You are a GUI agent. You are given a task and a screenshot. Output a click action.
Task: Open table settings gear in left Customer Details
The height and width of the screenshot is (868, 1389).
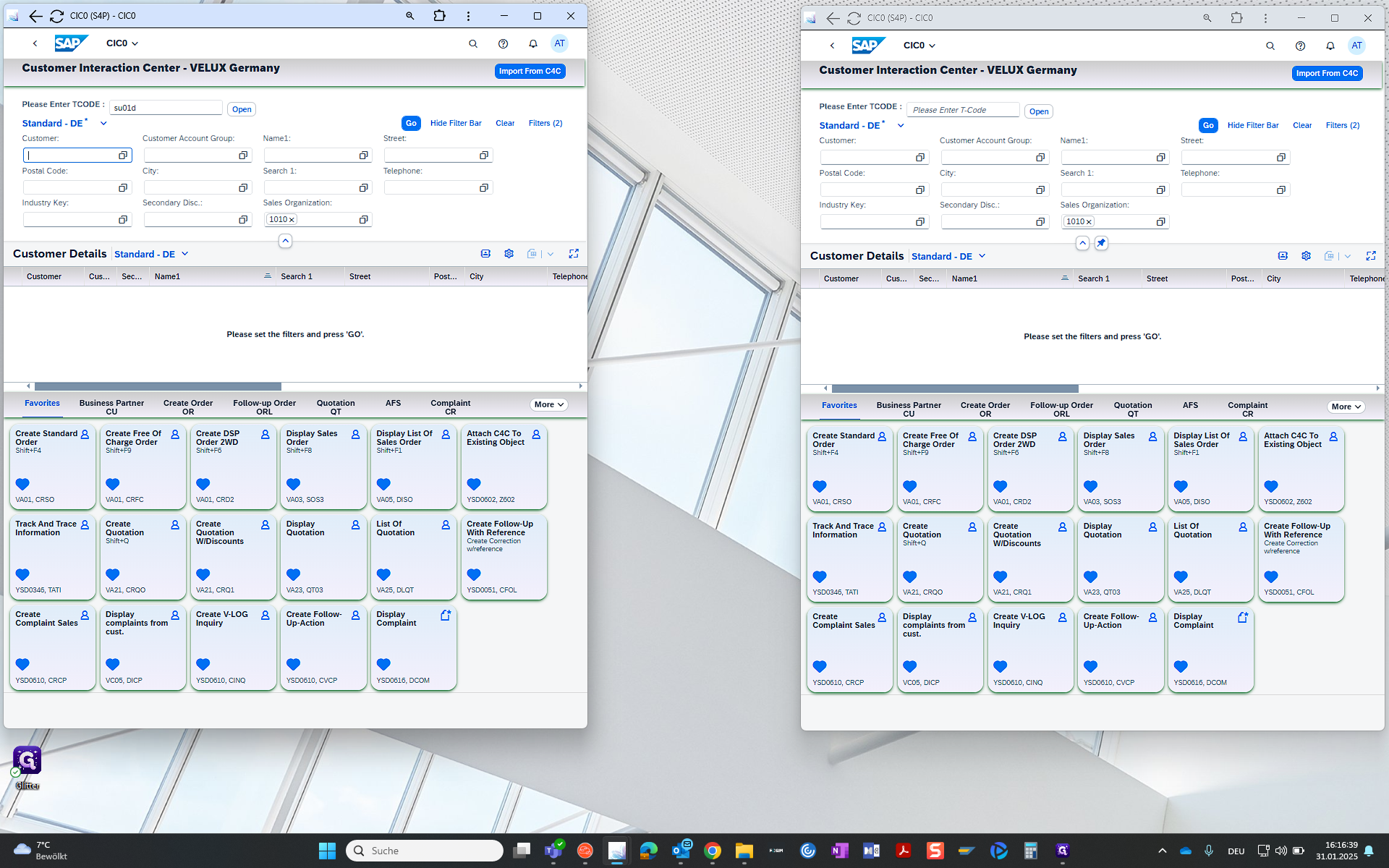tap(509, 254)
